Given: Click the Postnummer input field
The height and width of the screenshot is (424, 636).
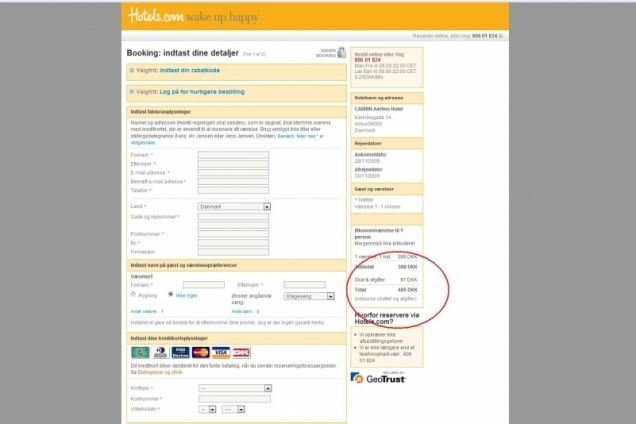Looking at the screenshot, I should [233, 233].
